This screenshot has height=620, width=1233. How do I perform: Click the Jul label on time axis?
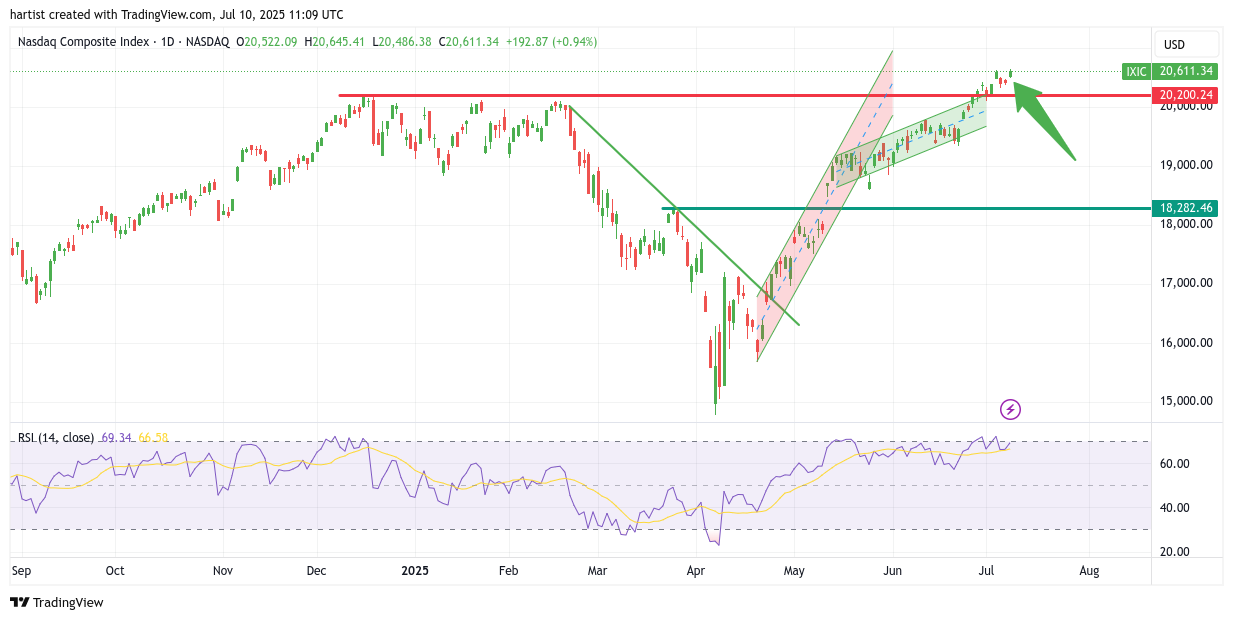pyautogui.click(x=987, y=571)
